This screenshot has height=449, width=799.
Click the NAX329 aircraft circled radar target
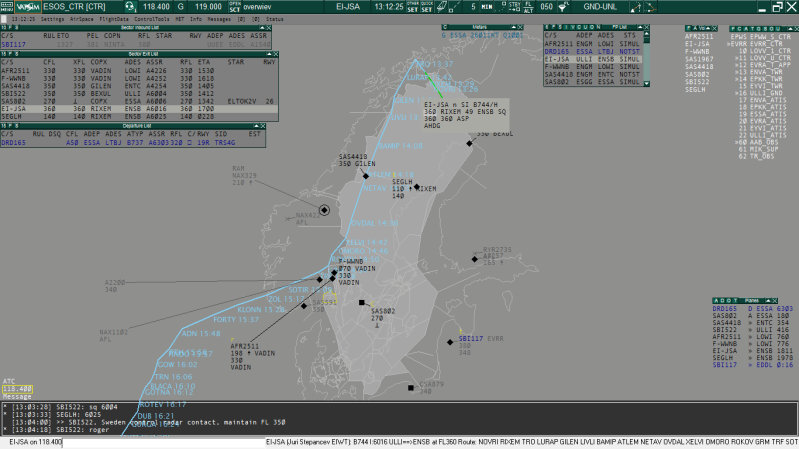[x=324, y=210]
